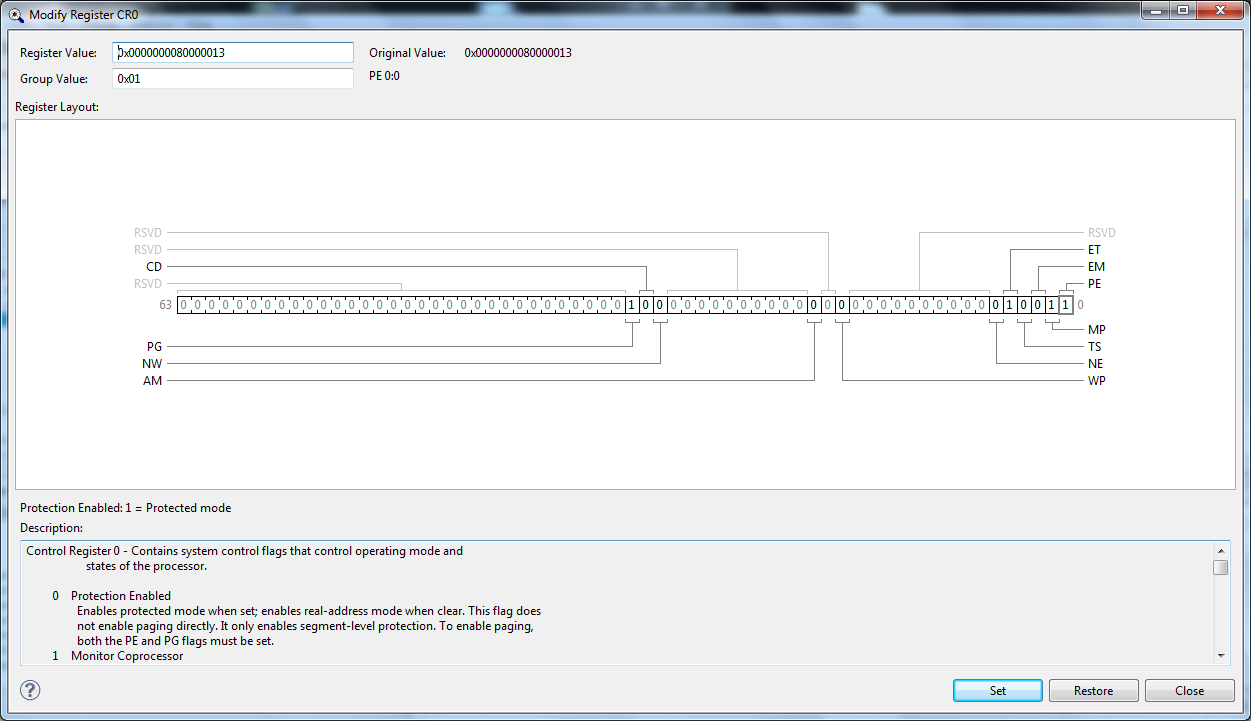Click the Register Value input field
The image size is (1251, 721).
coord(233,53)
